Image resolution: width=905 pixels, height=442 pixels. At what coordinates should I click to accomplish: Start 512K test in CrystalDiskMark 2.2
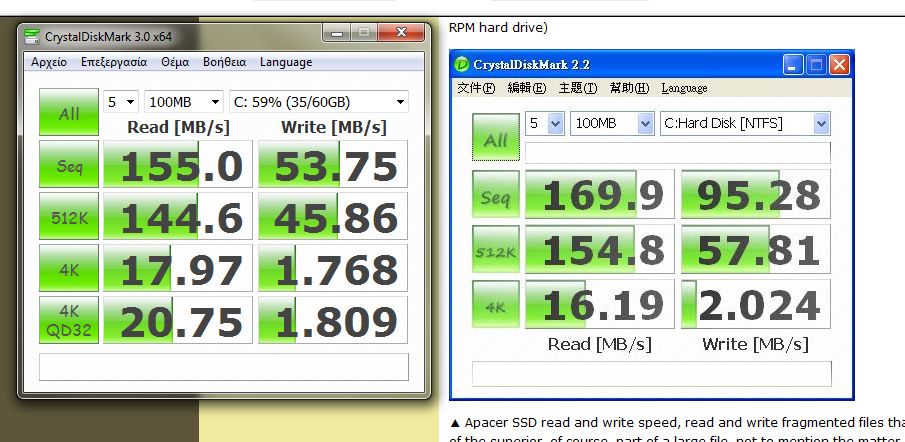point(496,249)
